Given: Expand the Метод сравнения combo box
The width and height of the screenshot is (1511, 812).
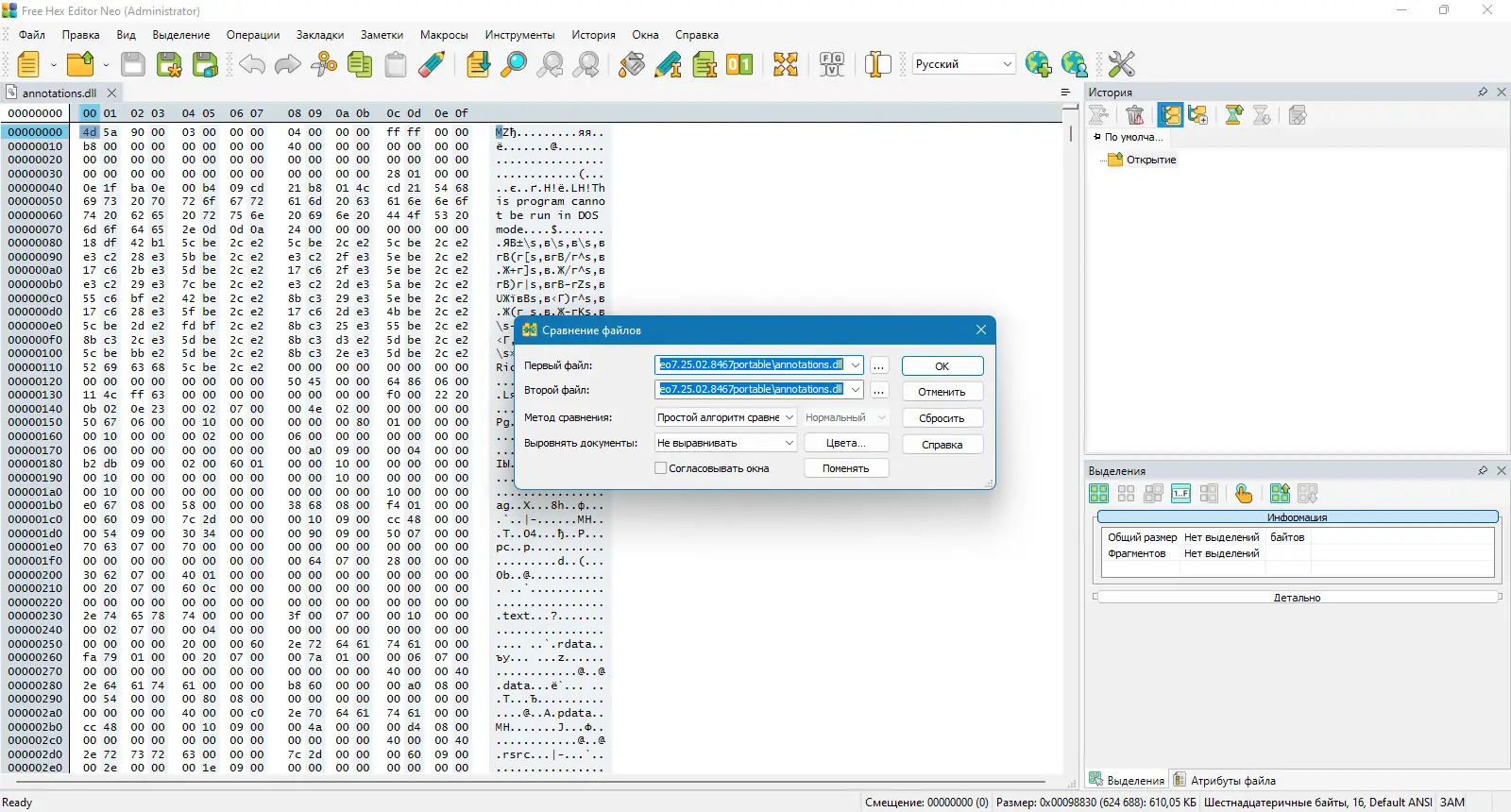Looking at the screenshot, I should [x=726, y=417].
